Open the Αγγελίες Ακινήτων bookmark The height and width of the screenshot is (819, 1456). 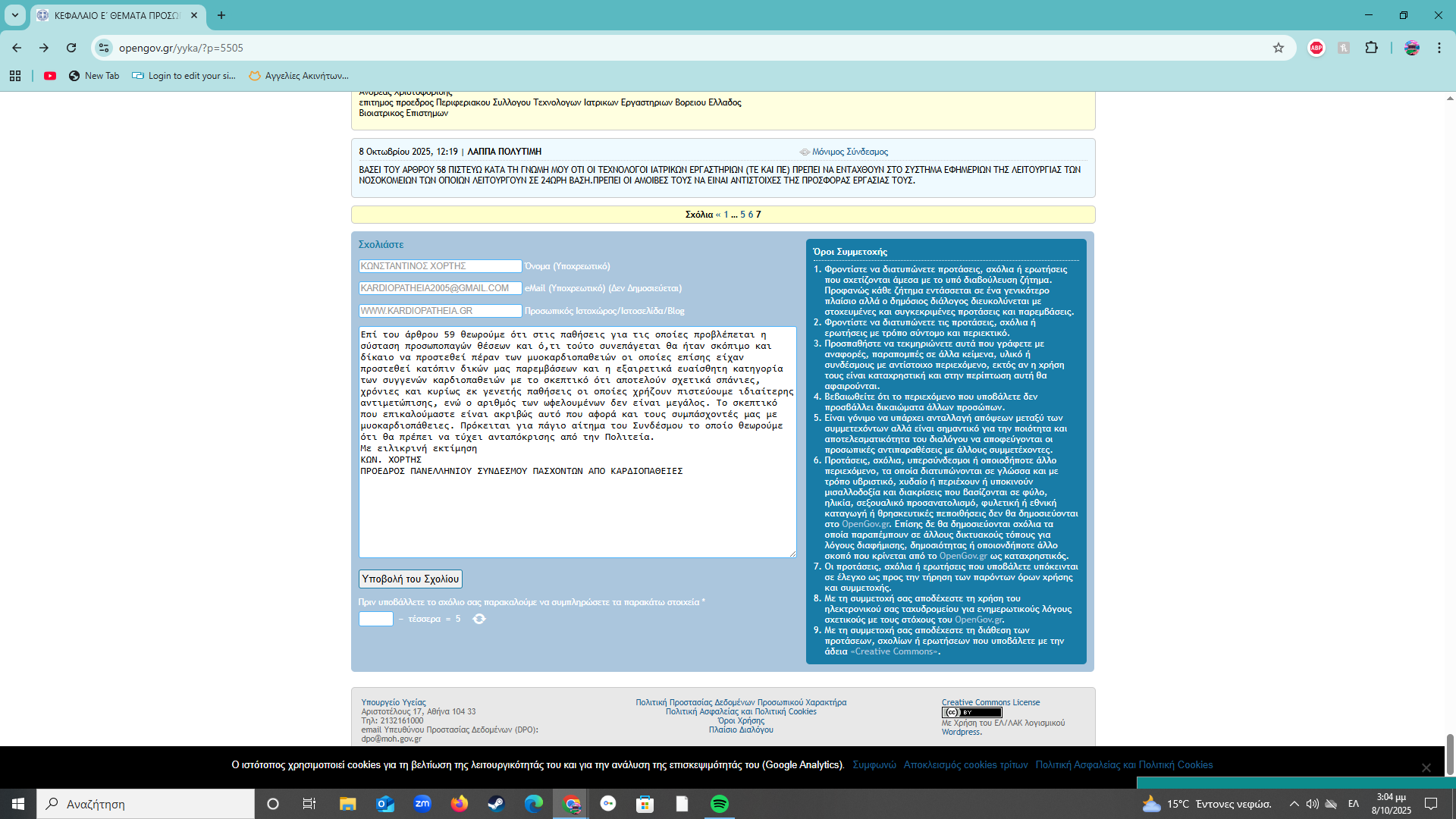[x=299, y=76]
